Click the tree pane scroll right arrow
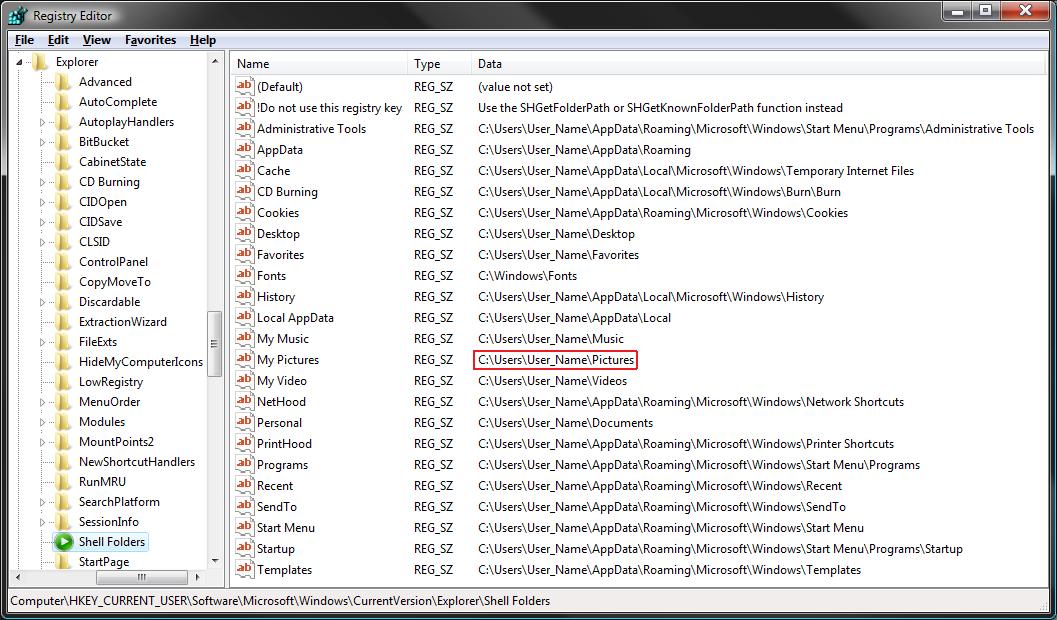 [x=198, y=578]
